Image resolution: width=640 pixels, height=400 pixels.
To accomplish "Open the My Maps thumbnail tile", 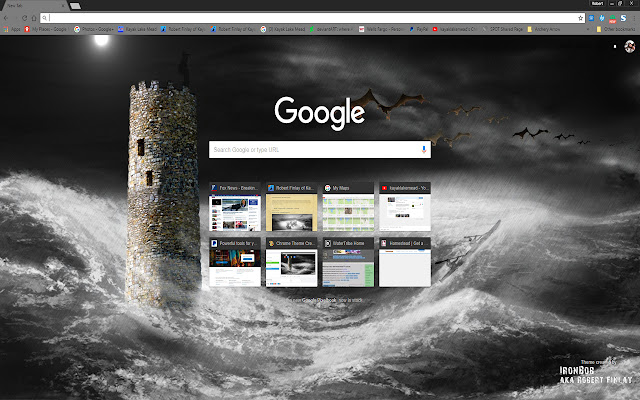I will [348, 207].
